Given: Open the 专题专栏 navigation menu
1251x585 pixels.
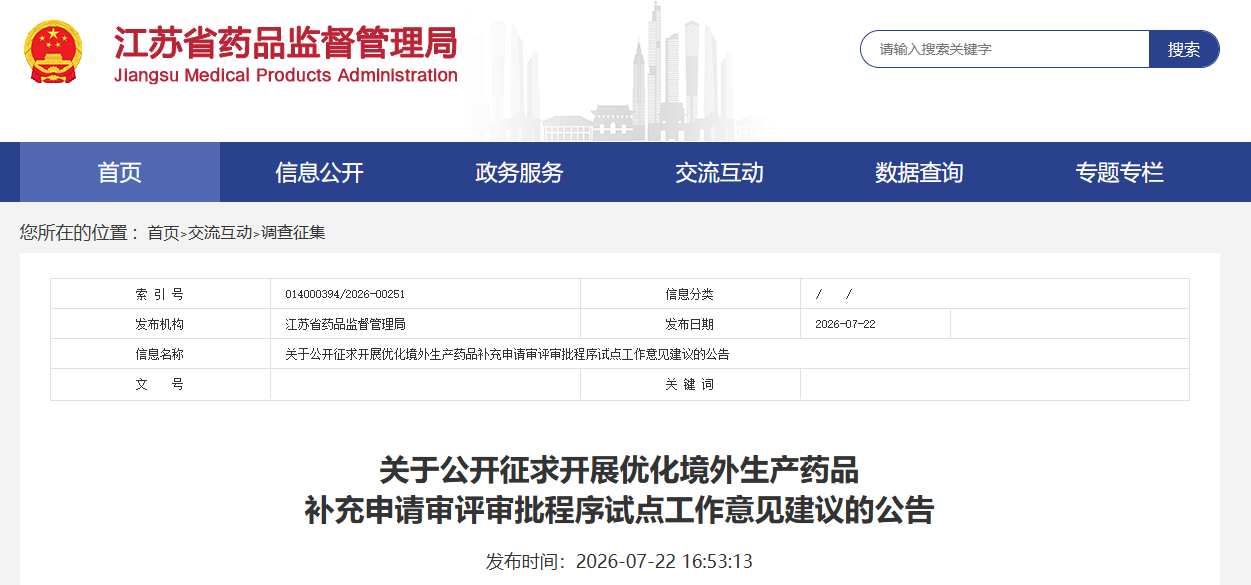Looking at the screenshot, I should tap(1120, 172).
